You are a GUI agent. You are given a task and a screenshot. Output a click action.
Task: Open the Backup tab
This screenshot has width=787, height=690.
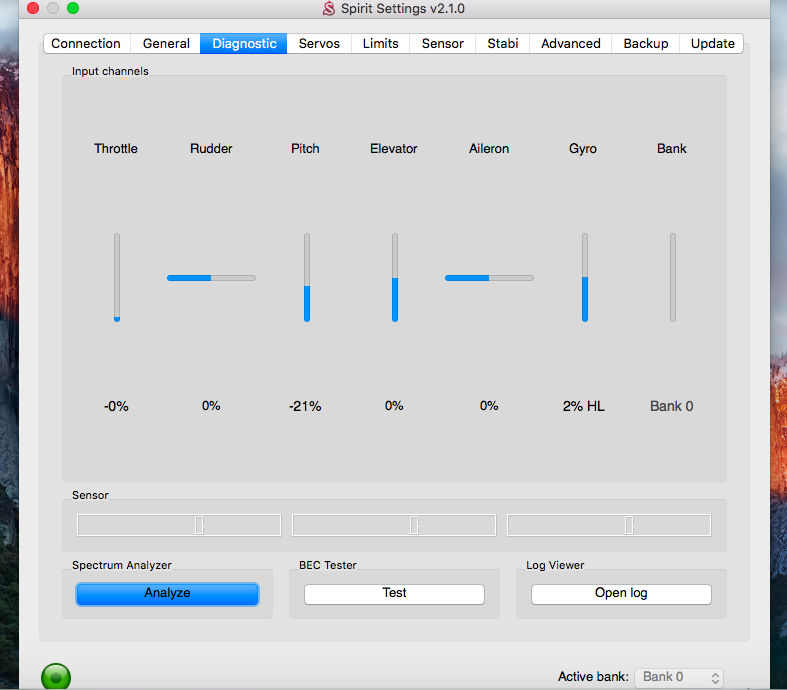point(645,43)
